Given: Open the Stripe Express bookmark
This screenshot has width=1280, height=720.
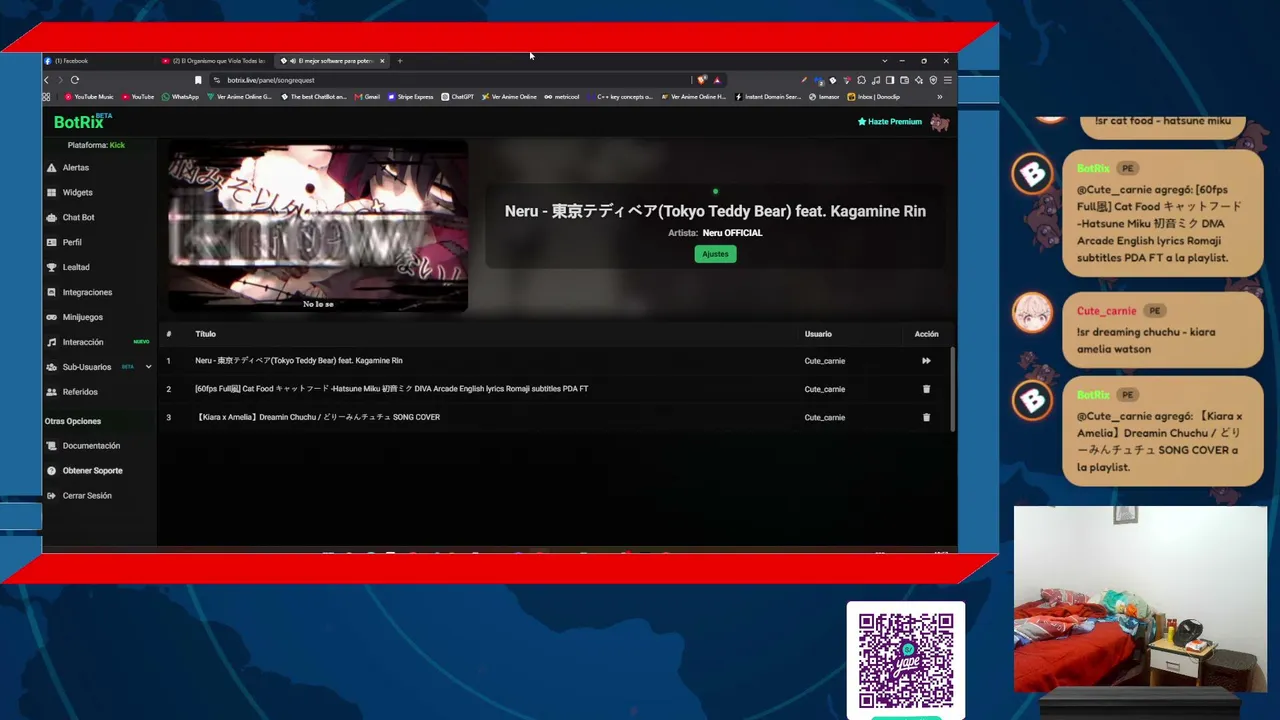Looking at the screenshot, I should 411,97.
